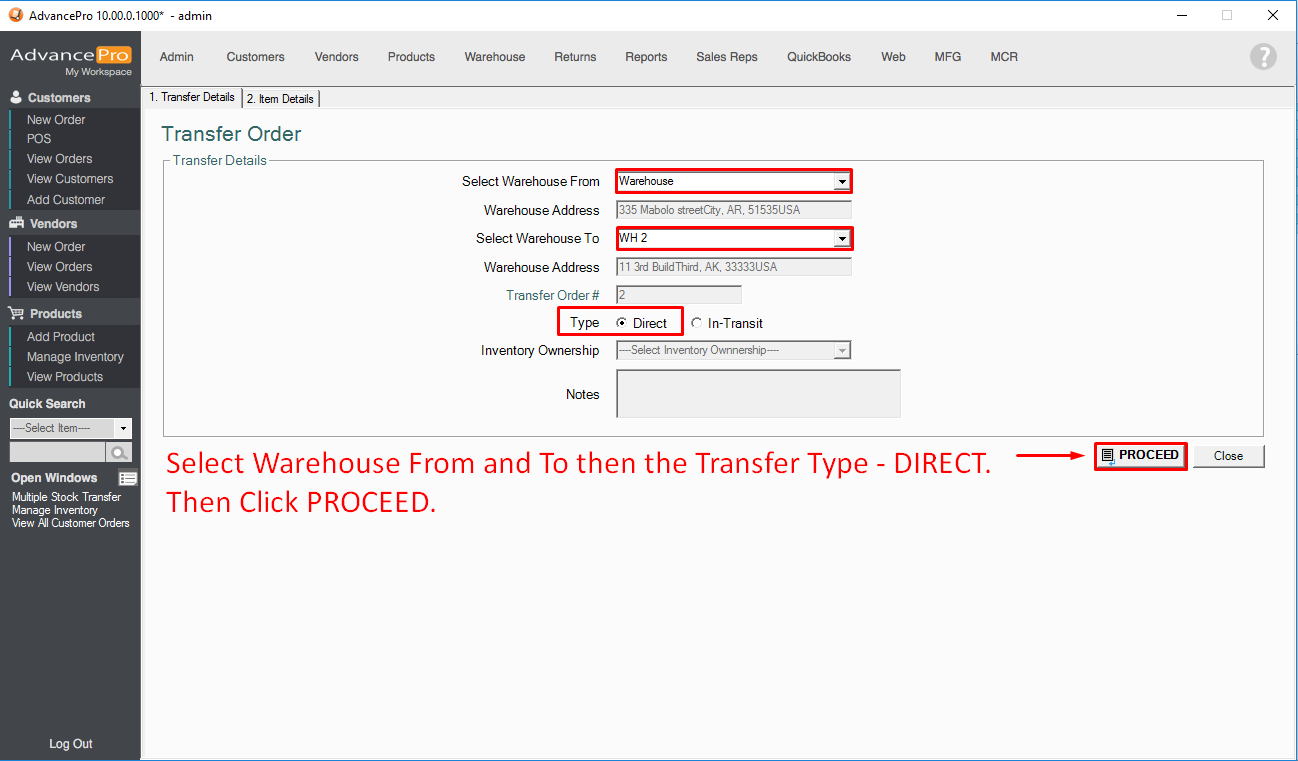Open the Web menu
The width and height of the screenshot is (1298, 761).
(x=893, y=57)
